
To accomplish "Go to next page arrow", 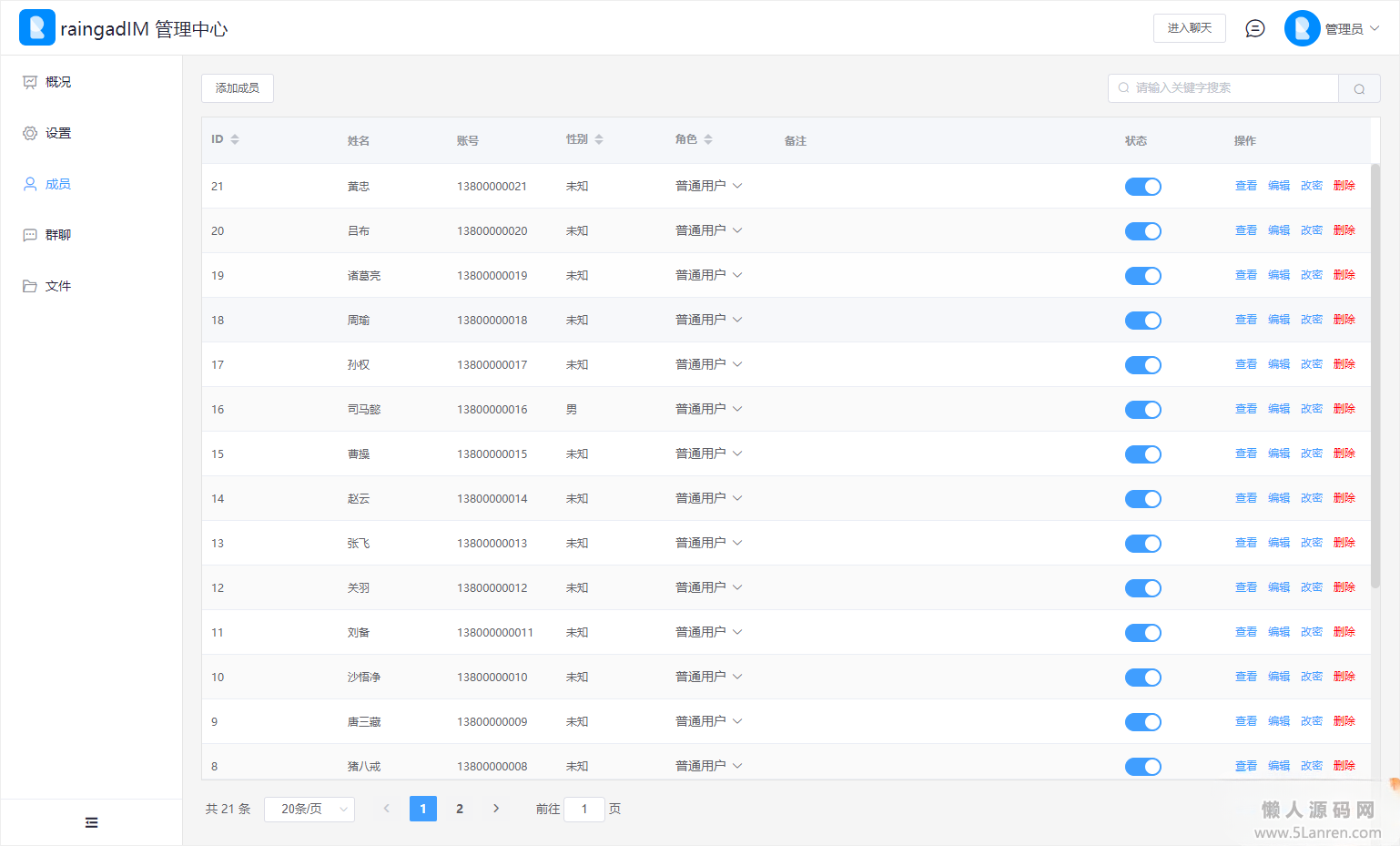I will pyautogui.click(x=496, y=809).
